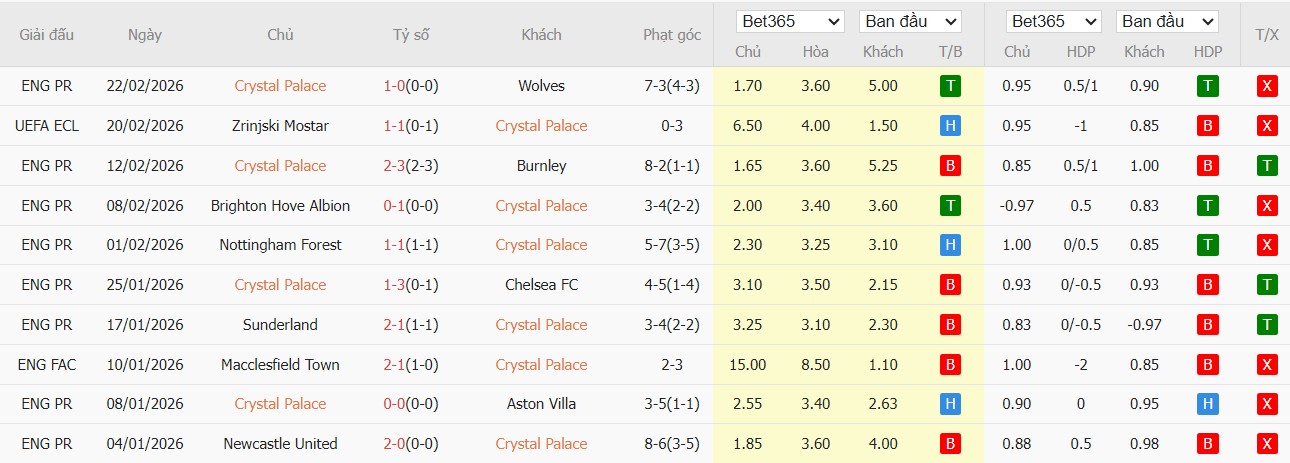1290x463 pixels.
Task: Click the blue H HDP badge in Aston Villa row
Action: tap(1207, 404)
